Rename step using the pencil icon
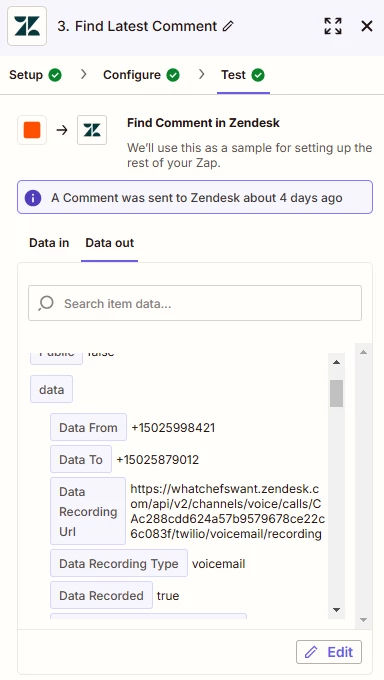This screenshot has height=680, width=384. click(228, 26)
